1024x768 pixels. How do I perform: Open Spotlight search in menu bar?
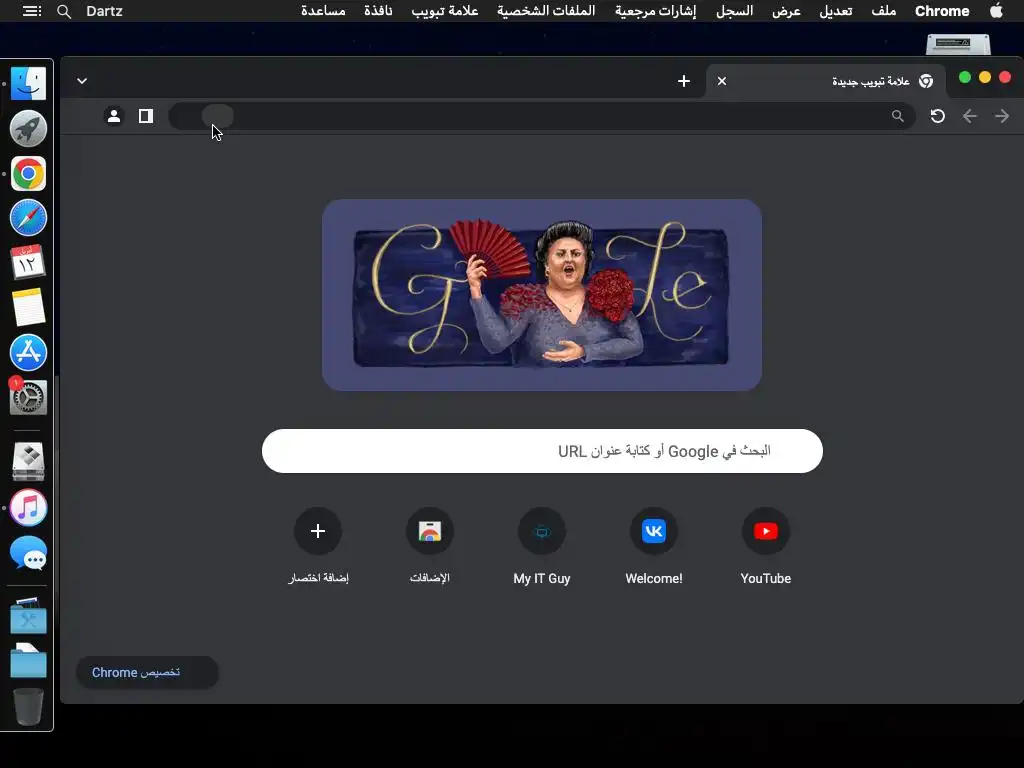point(63,11)
